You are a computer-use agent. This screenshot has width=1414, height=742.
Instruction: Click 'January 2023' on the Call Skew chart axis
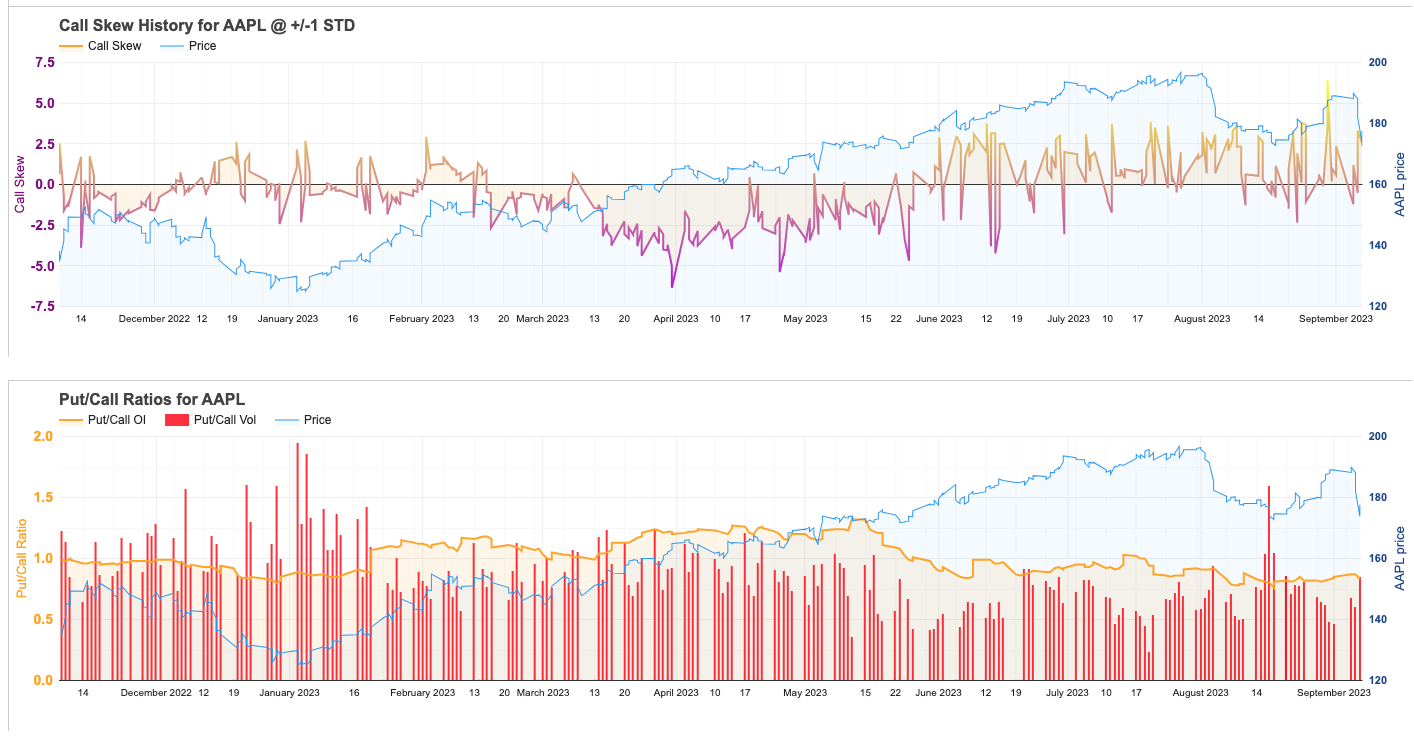(x=288, y=319)
